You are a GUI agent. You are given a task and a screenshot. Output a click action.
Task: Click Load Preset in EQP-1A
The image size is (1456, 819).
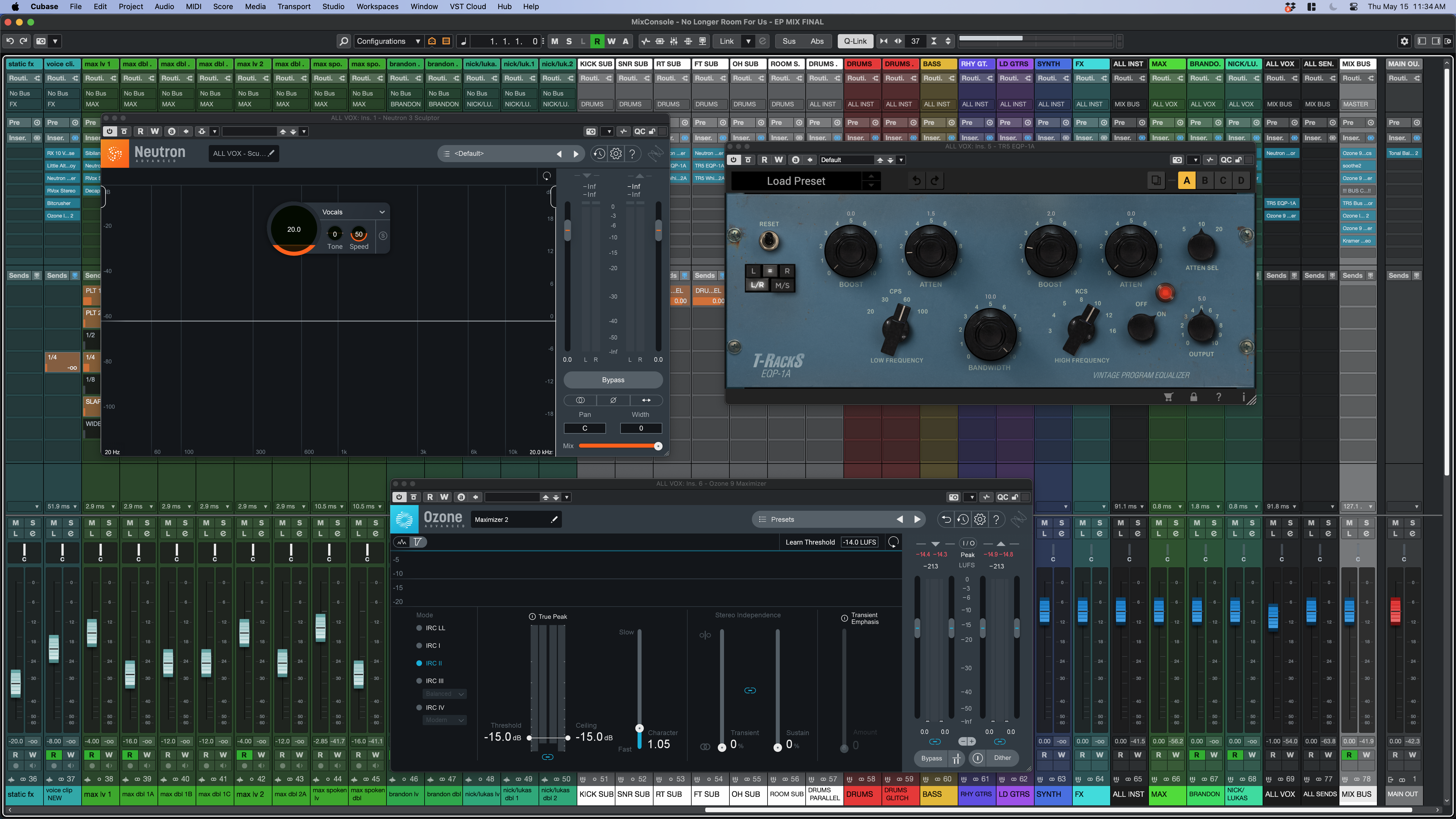coord(796,181)
